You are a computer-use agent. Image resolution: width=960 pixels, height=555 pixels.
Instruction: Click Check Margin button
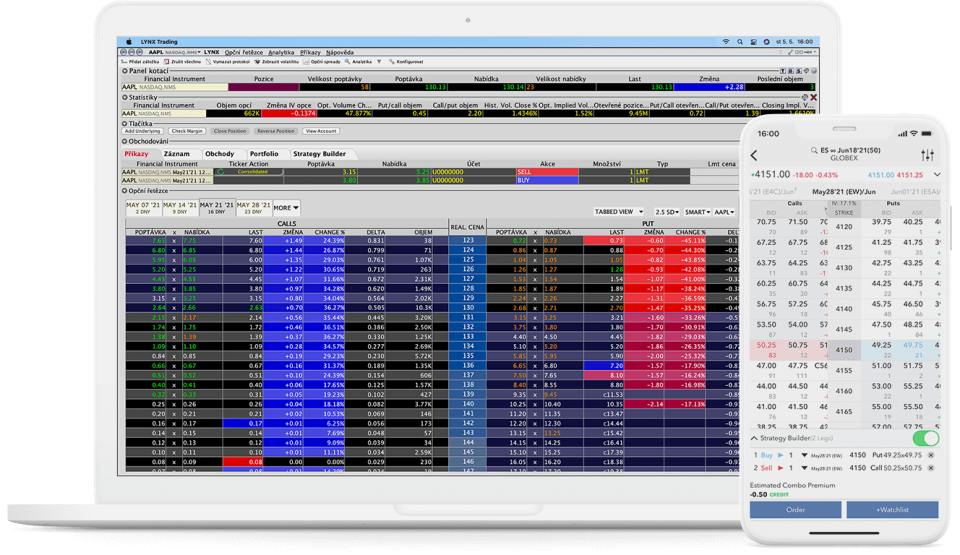(187, 131)
